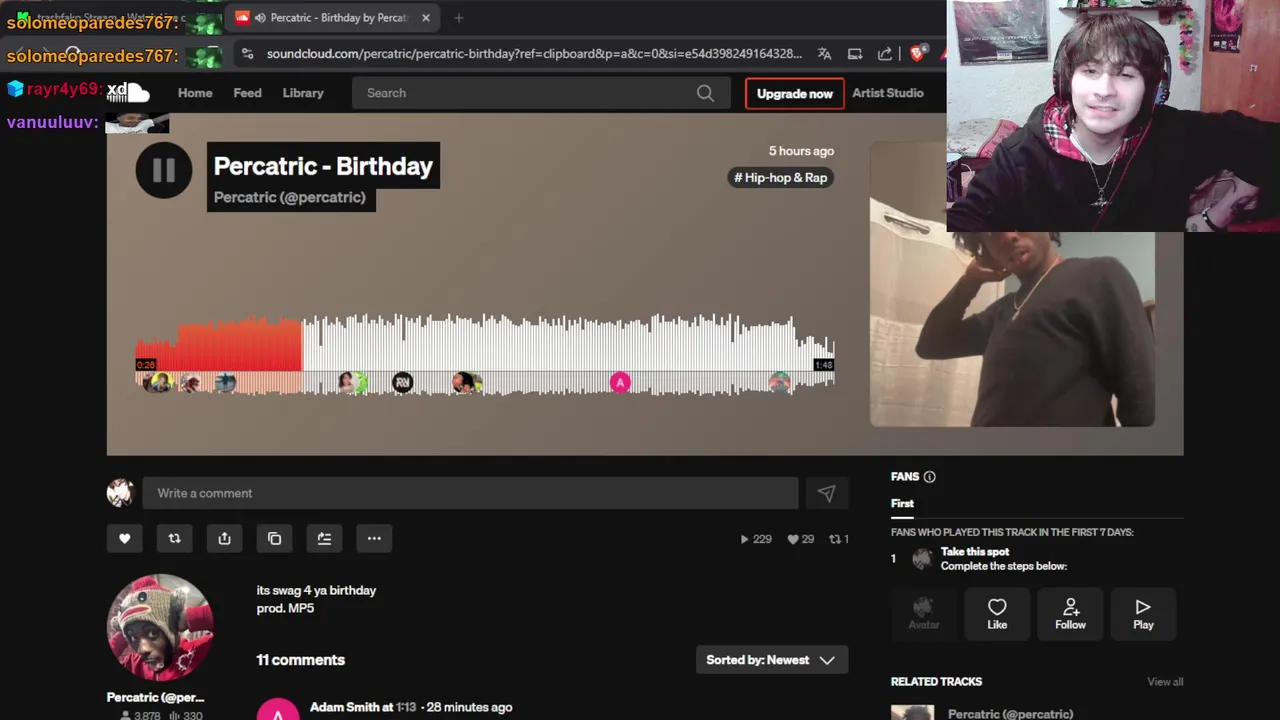Seek back within the played orange waveform

coord(220,345)
